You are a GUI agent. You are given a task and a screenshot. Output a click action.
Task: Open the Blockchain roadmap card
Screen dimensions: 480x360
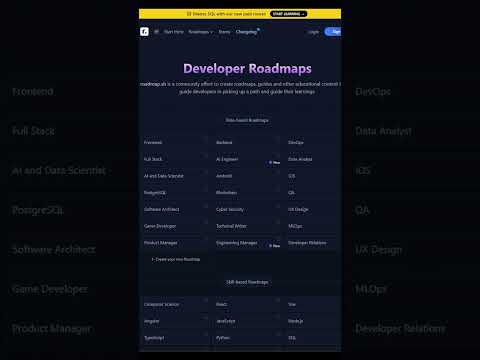248,192
